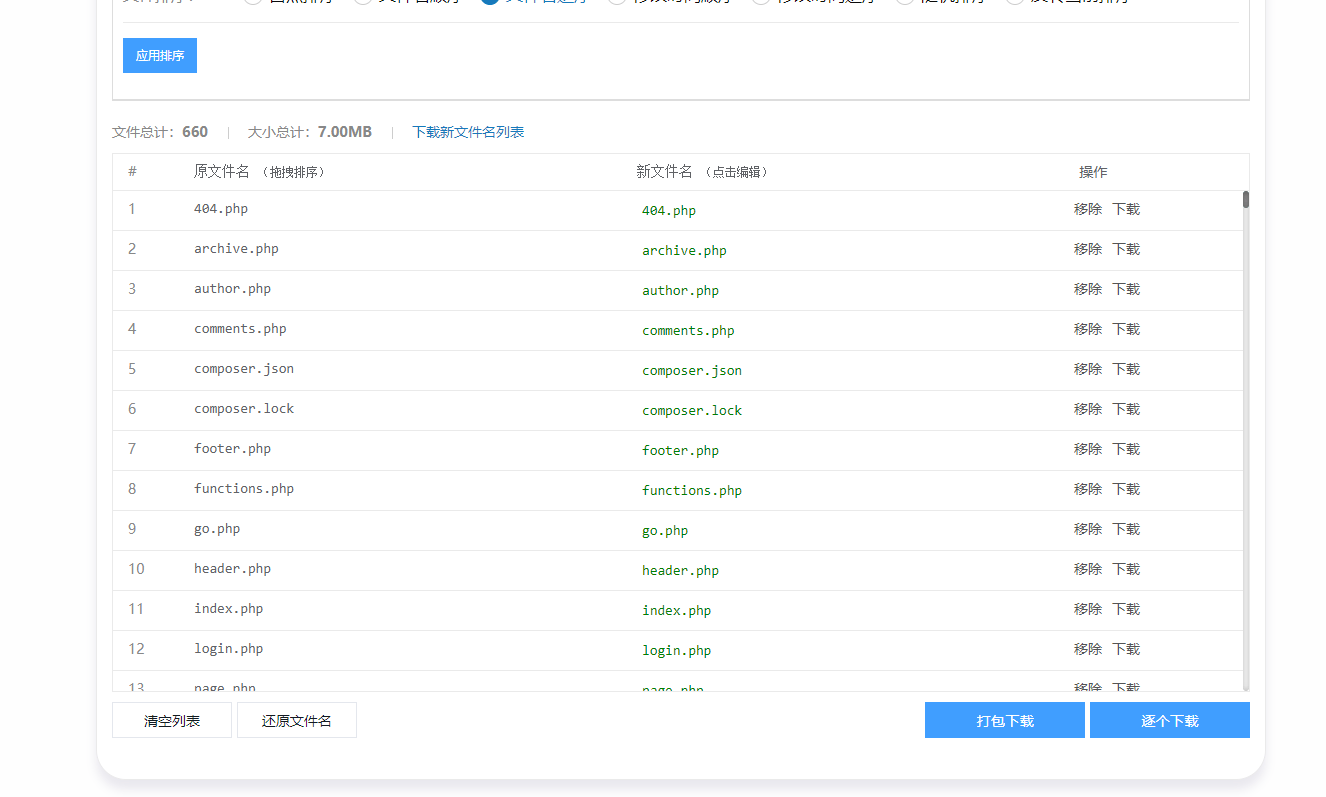Viewport: 1326px width, 797px height.
Task: Click go.php's new filename to edit it
Action: click(664, 529)
